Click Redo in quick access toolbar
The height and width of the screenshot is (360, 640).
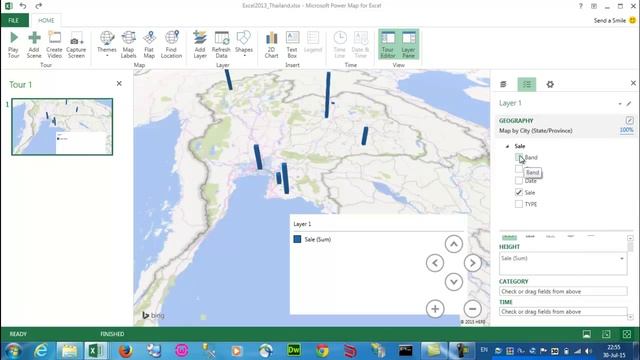coord(38,6)
